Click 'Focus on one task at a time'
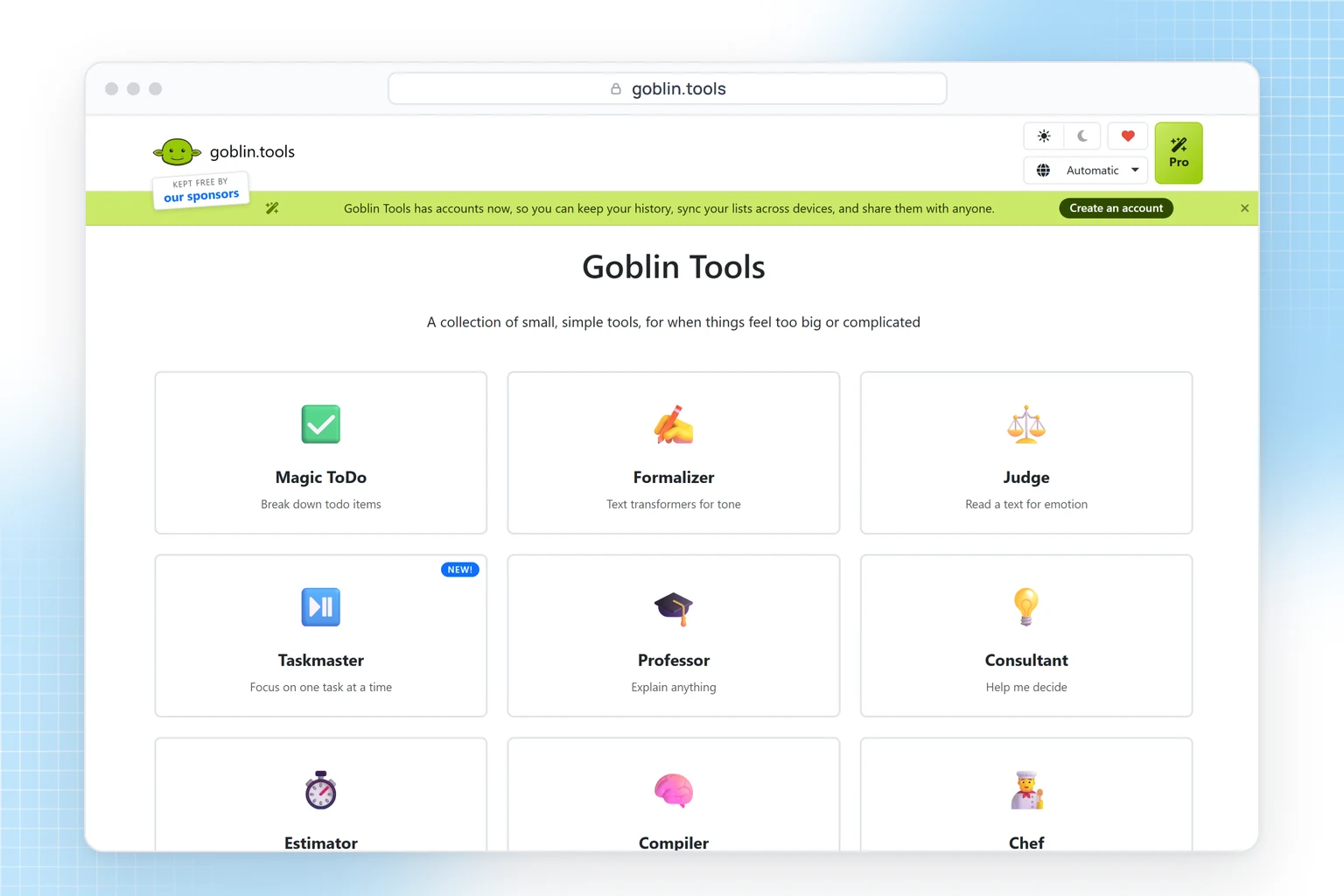This screenshot has width=1344, height=896. tap(321, 688)
